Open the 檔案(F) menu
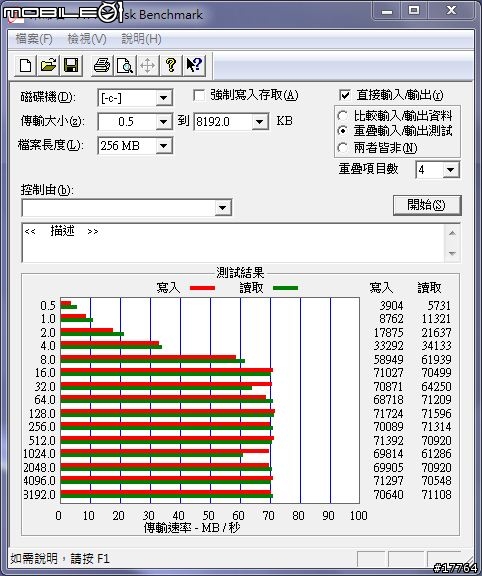The image size is (482, 576). [x=34, y=39]
